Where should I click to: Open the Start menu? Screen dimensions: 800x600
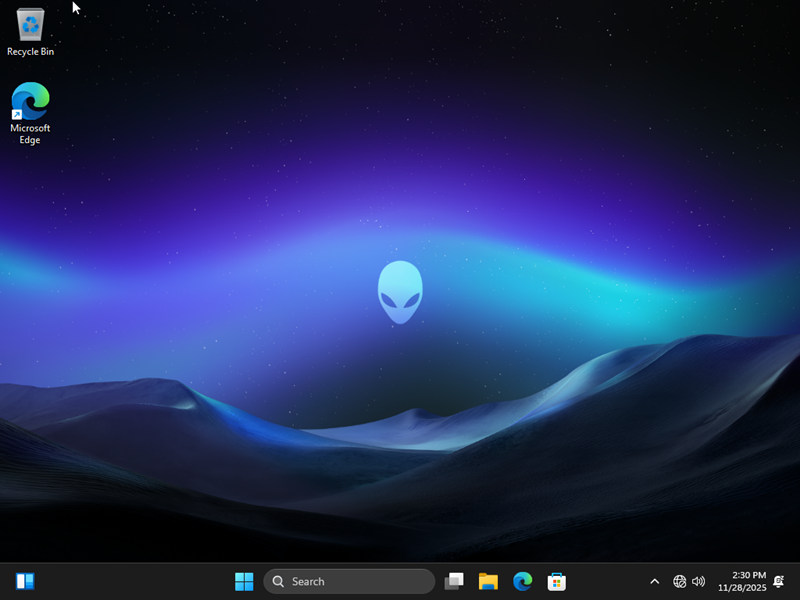243,581
